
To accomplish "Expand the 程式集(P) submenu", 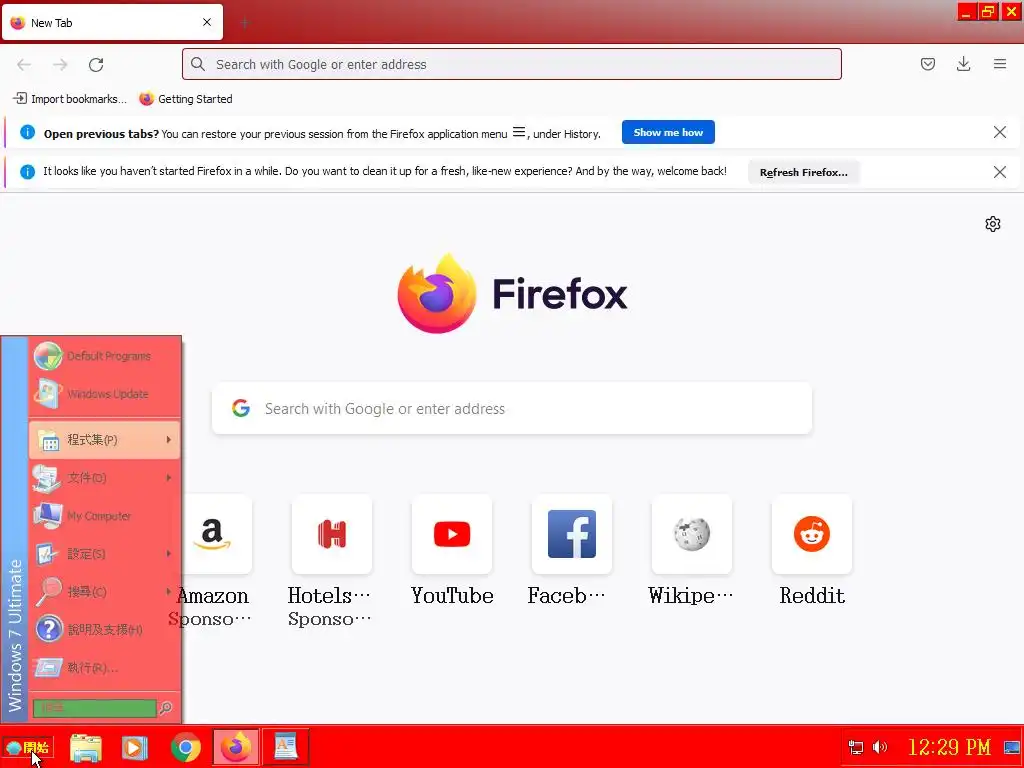I will click(x=104, y=440).
